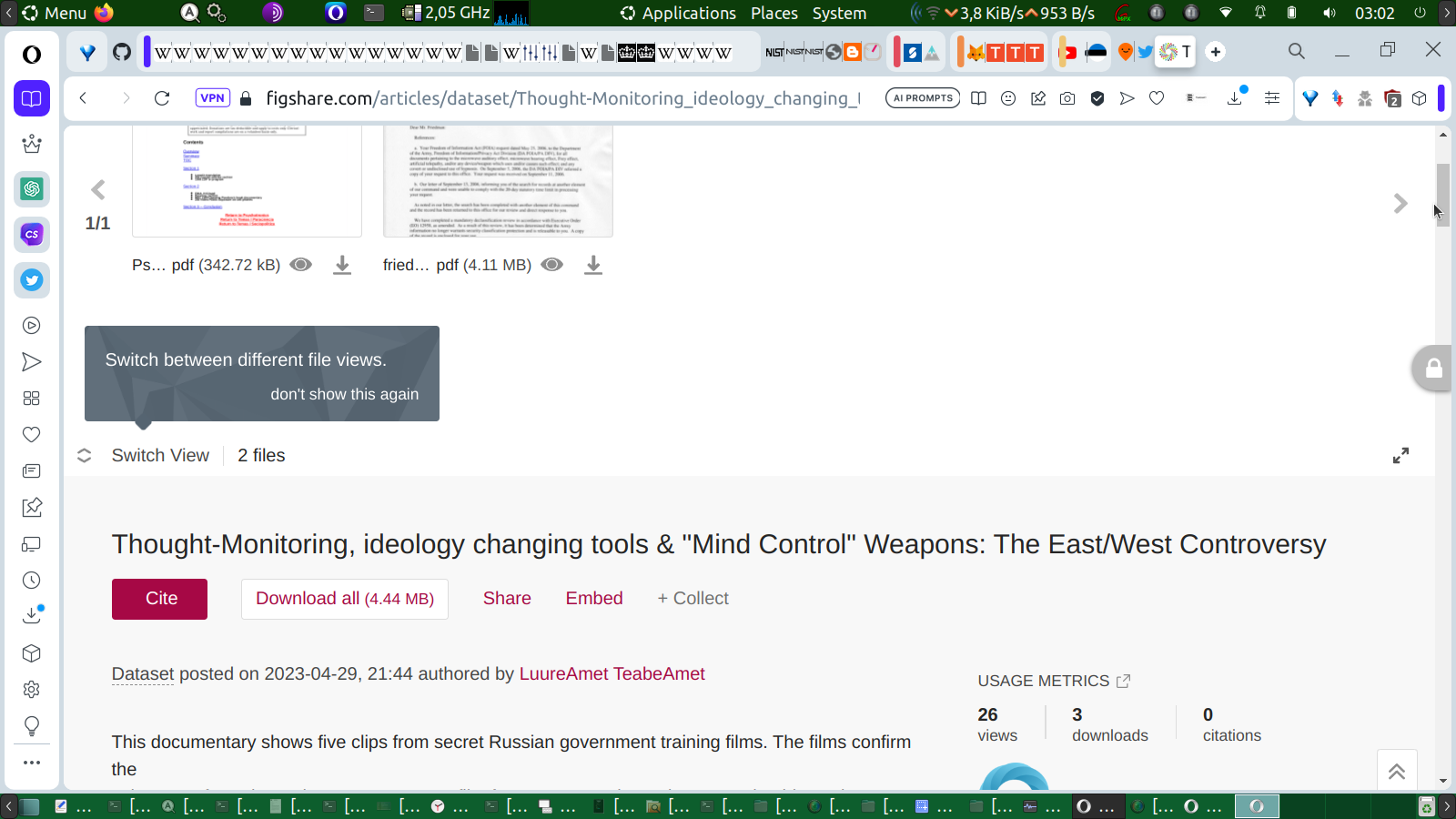Image resolution: width=1456 pixels, height=819 pixels.
Task: Show next file with right chevron
Action: pos(1400,203)
